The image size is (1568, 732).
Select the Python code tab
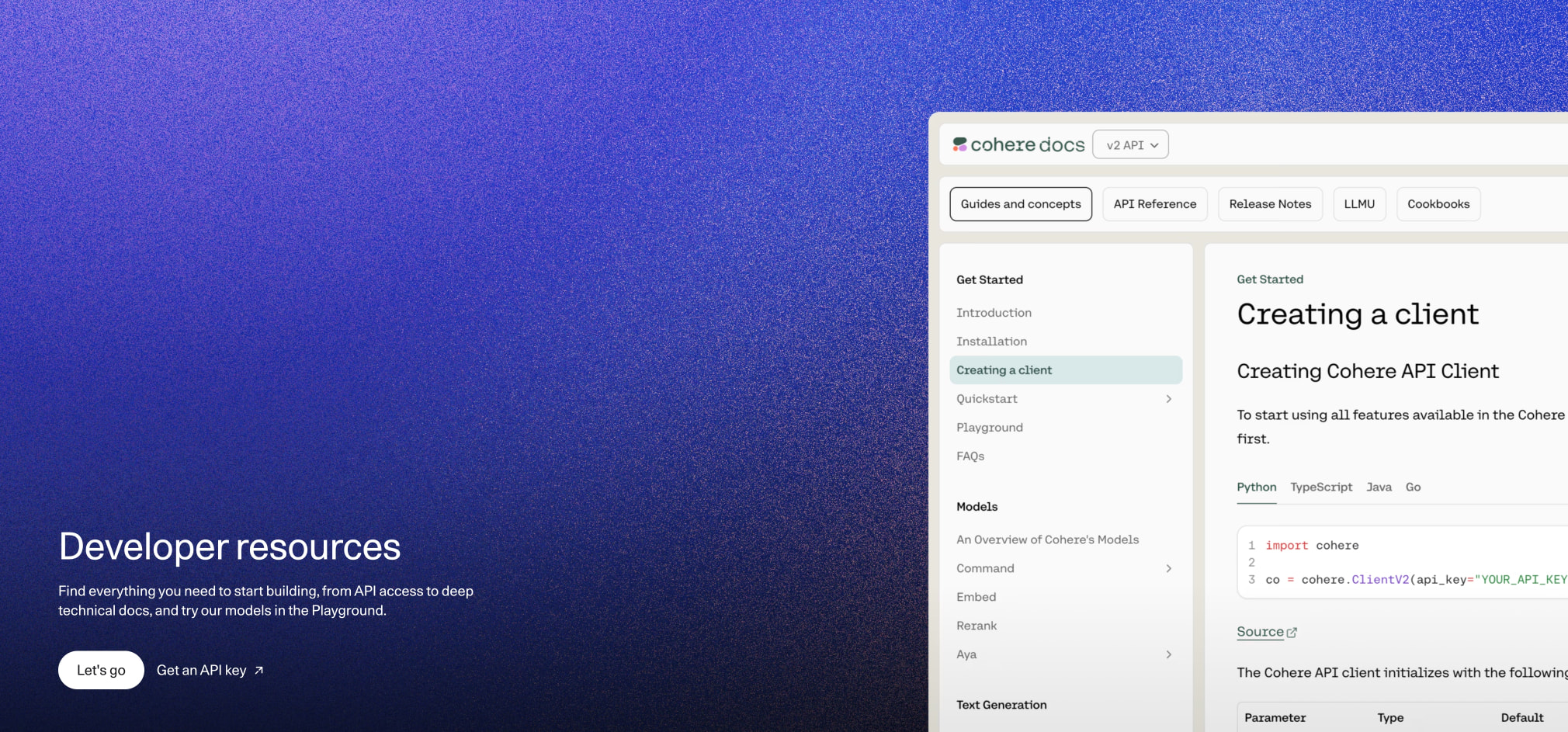[1257, 487]
